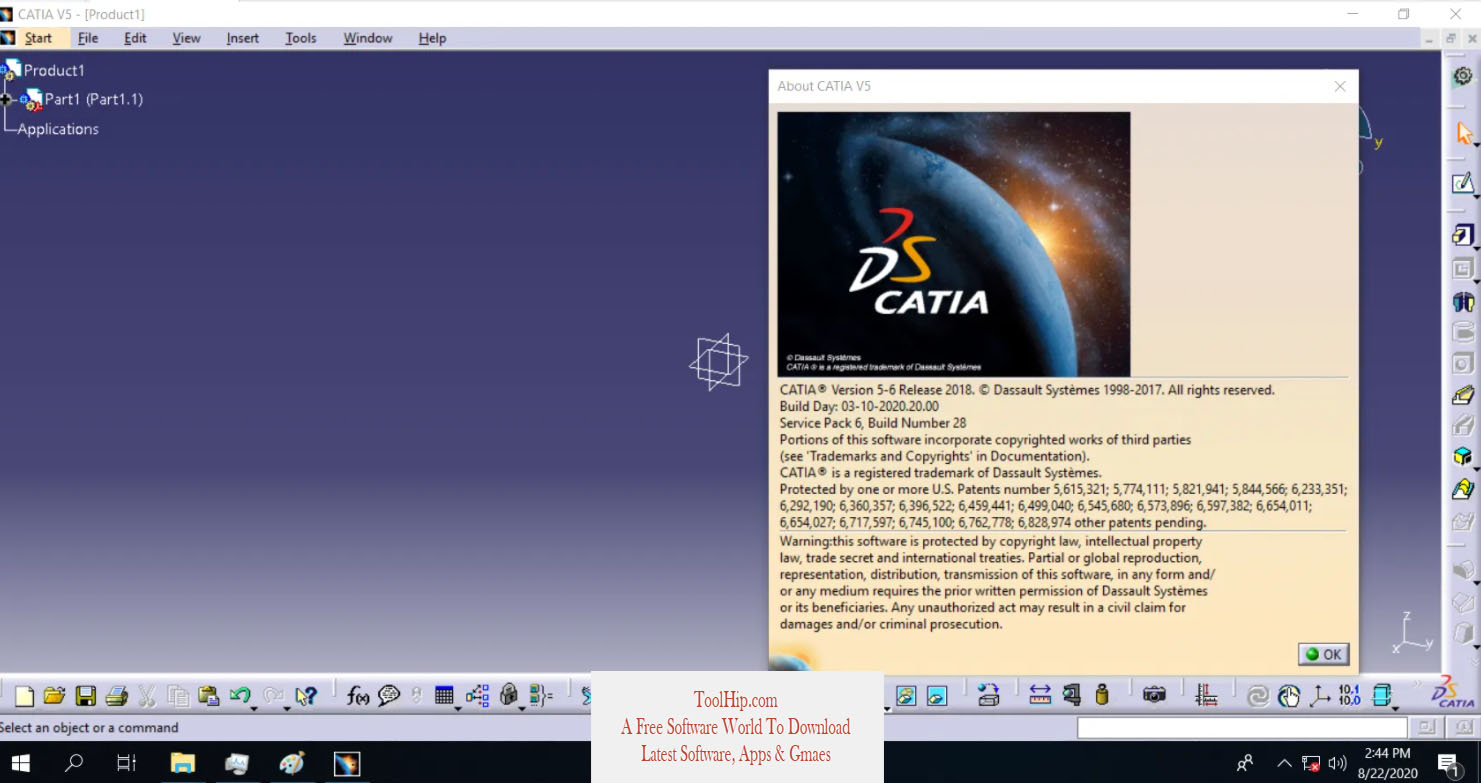
Task: Select Applications in the specification tree
Action: (x=58, y=129)
